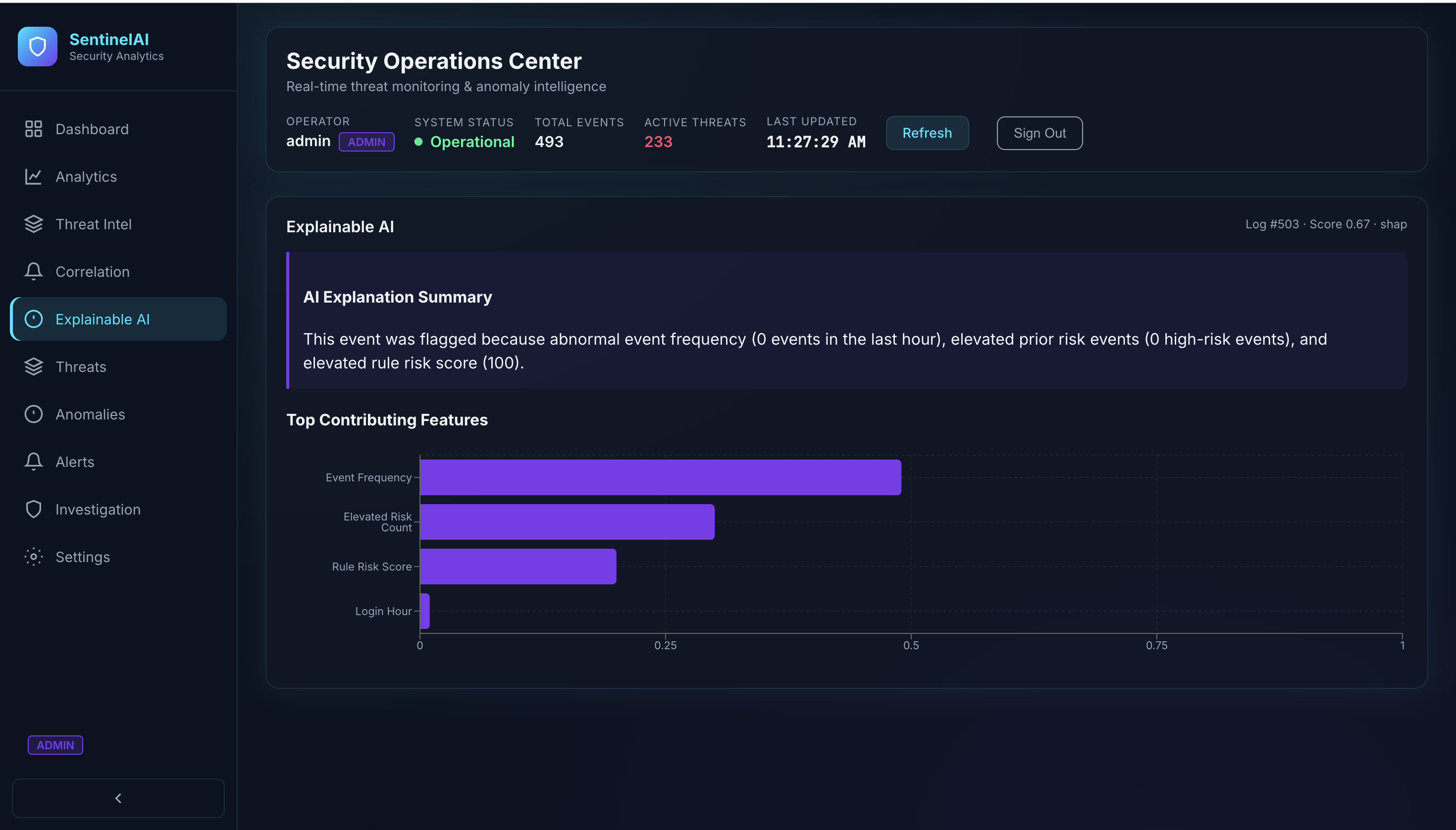Click the 0.5 tick label on chart axis
Image resolution: width=1456 pixels, height=830 pixels.
[911, 645]
